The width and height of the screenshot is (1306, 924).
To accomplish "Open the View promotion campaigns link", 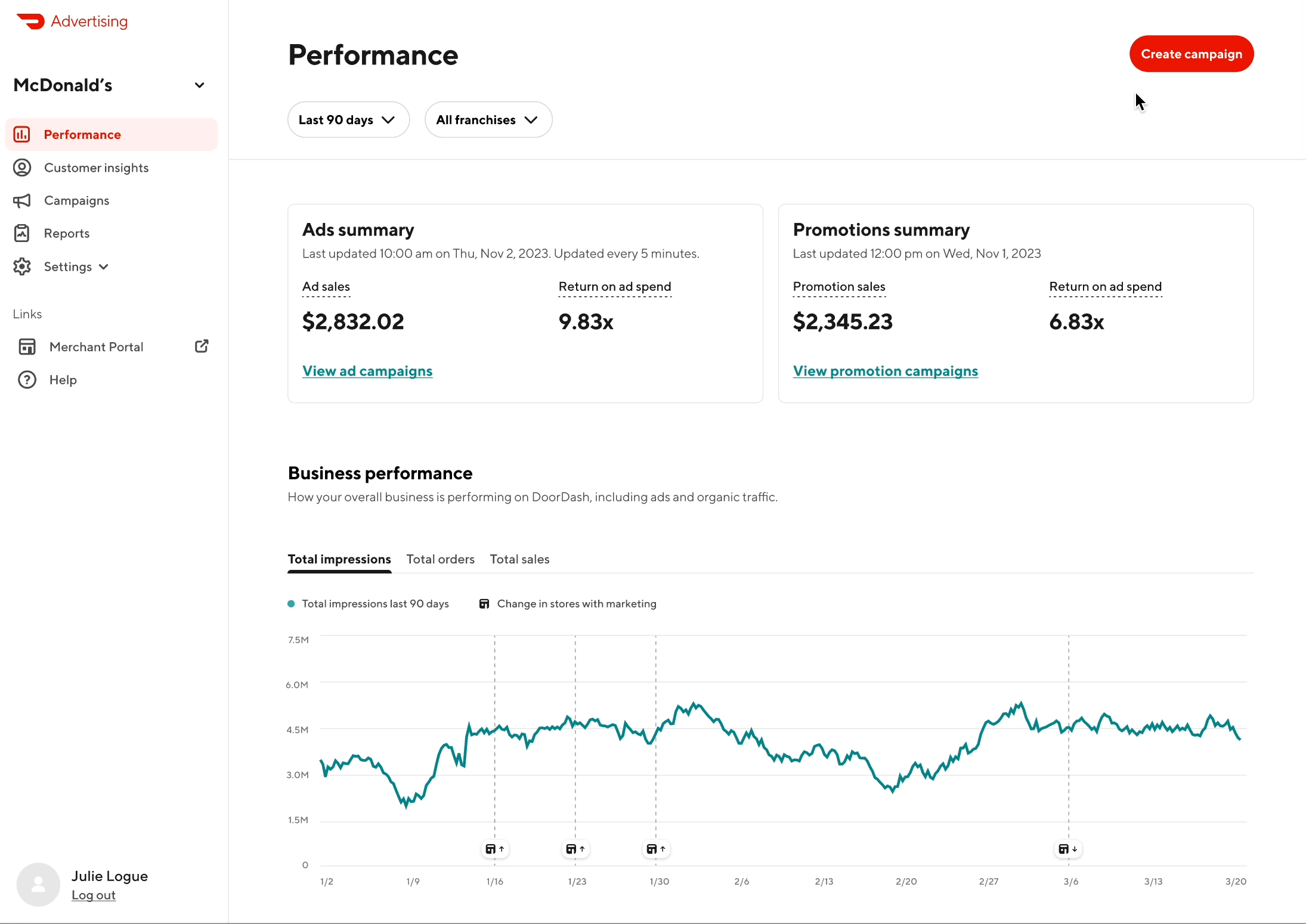I will click(x=885, y=371).
